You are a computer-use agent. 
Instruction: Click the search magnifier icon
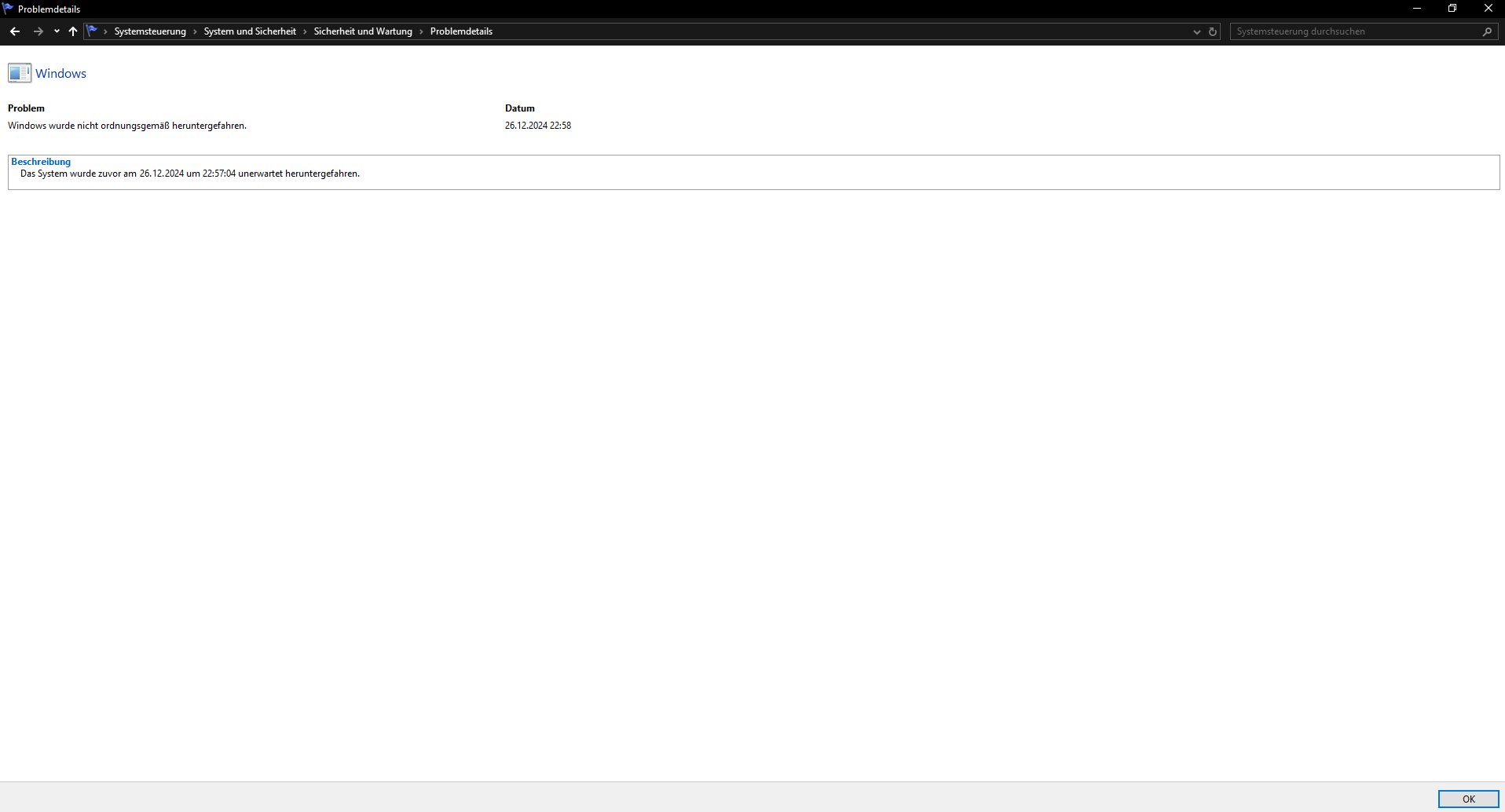coord(1487,31)
